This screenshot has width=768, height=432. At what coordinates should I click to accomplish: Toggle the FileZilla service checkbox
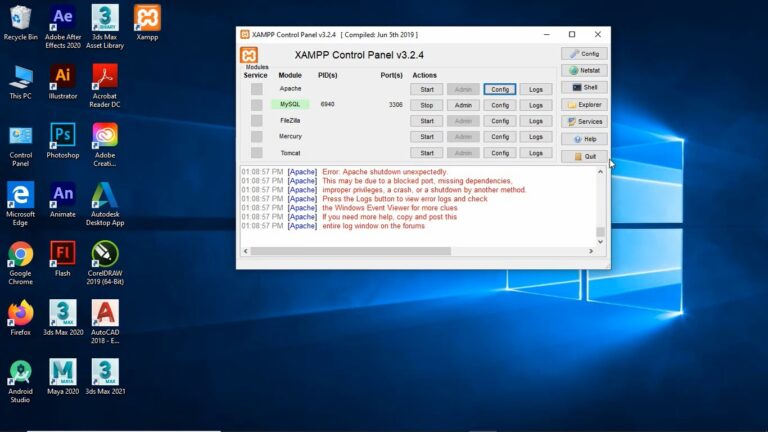tap(257, 120)
